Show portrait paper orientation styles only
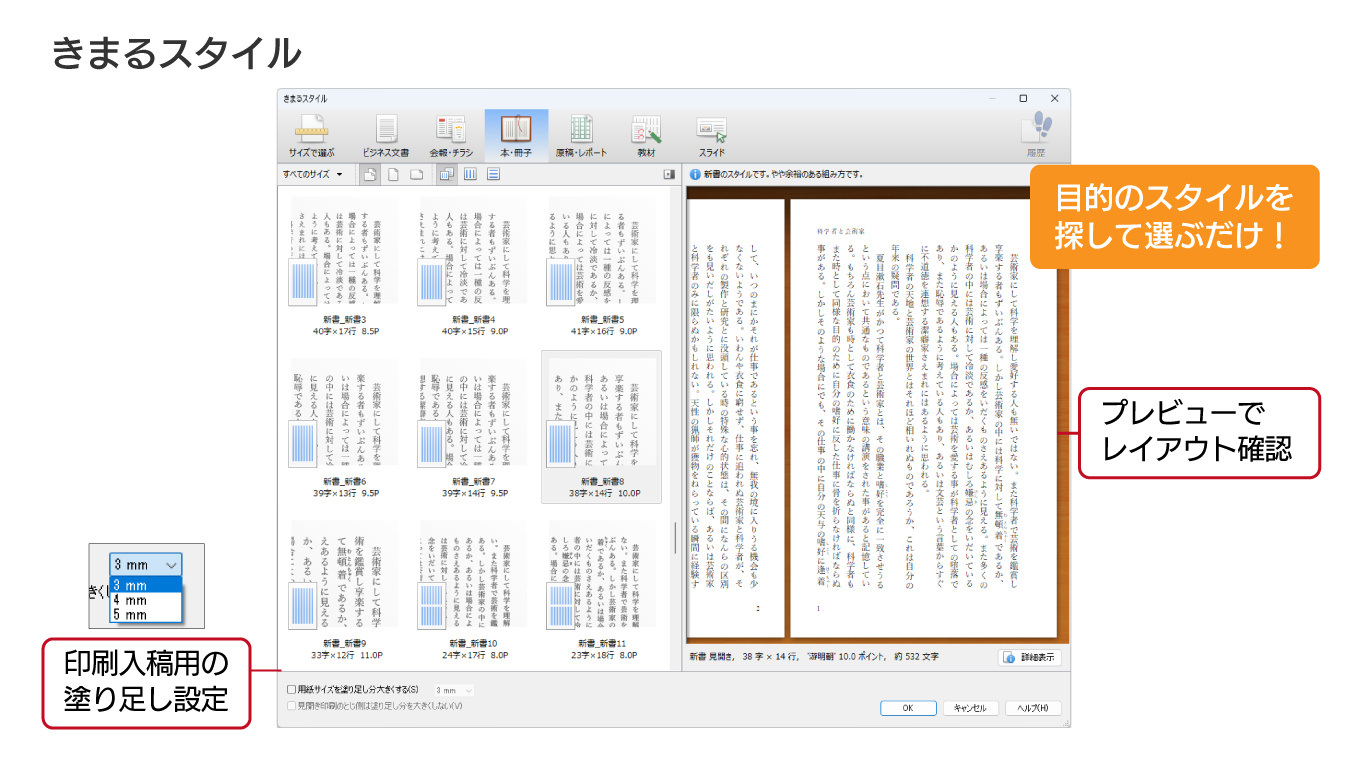This screenshot has height=768, width=1366. (x=393, y=175)
